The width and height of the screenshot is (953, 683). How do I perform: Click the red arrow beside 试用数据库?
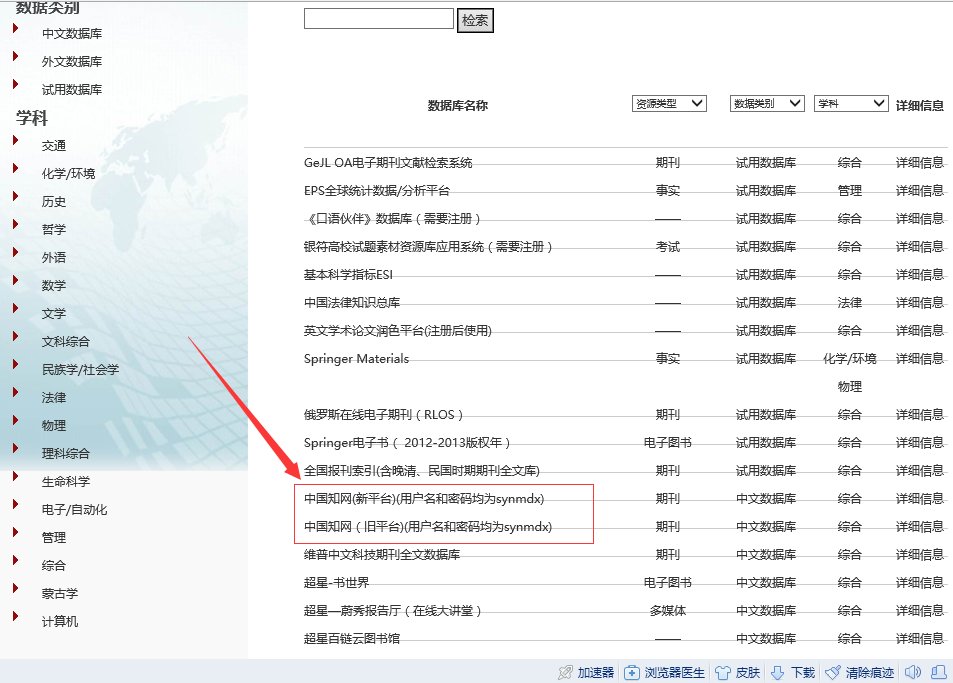16,84
